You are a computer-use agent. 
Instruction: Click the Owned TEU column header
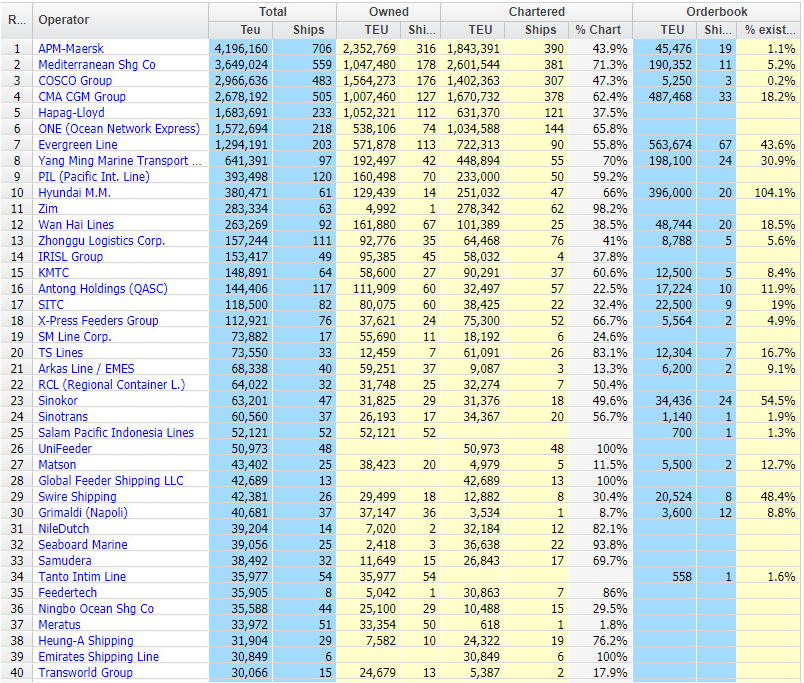[376, 30]
